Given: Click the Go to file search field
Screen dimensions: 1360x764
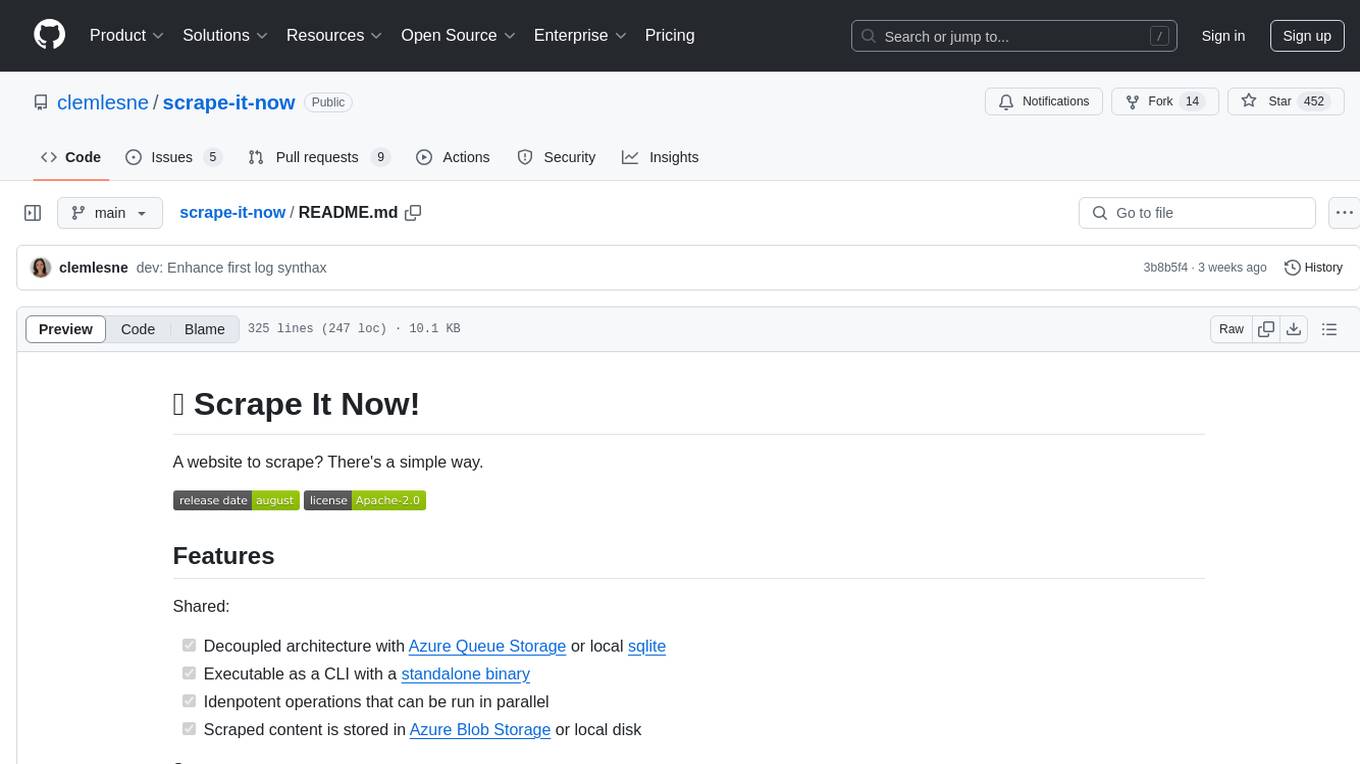Looking at the screenshot, I should [1197, 213].
